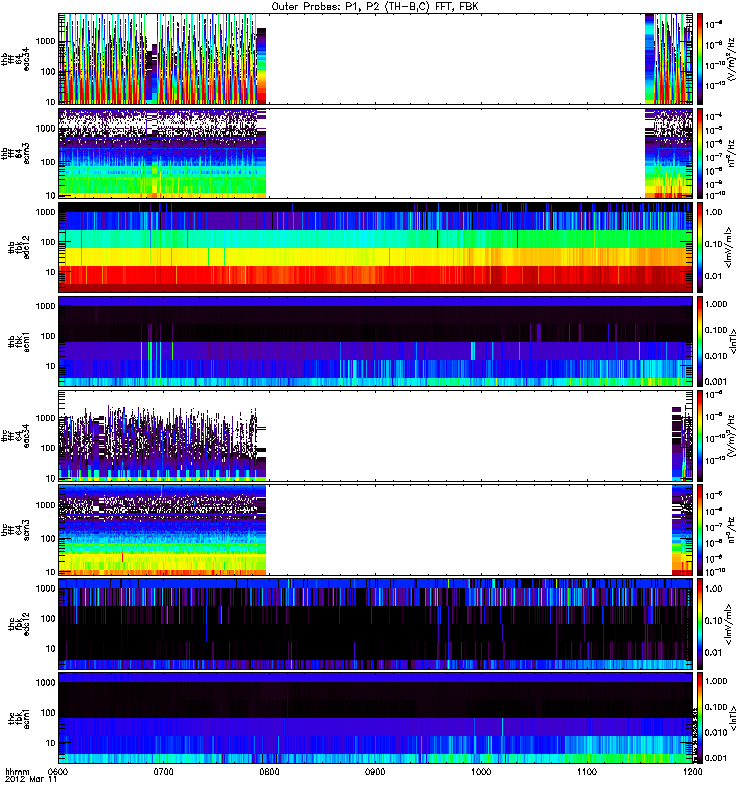Click the 'thc fff 64 scm3' y-axis title

click(16, 530)
